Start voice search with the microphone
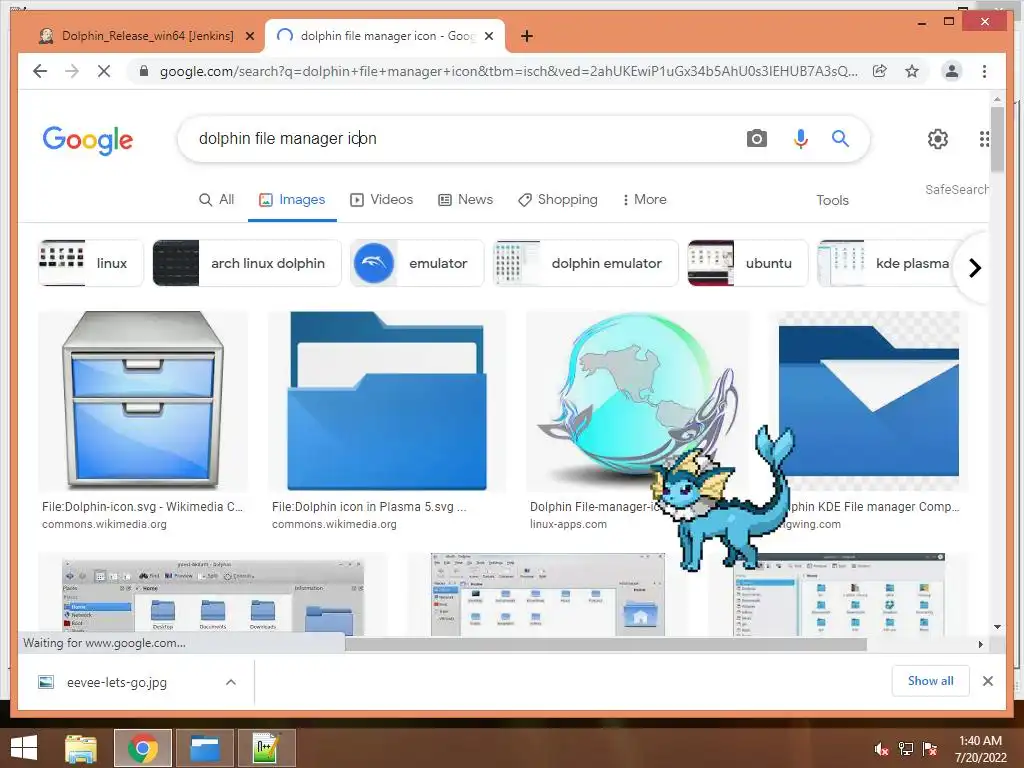Screen dimensions: 1024x768 point(801,138)
